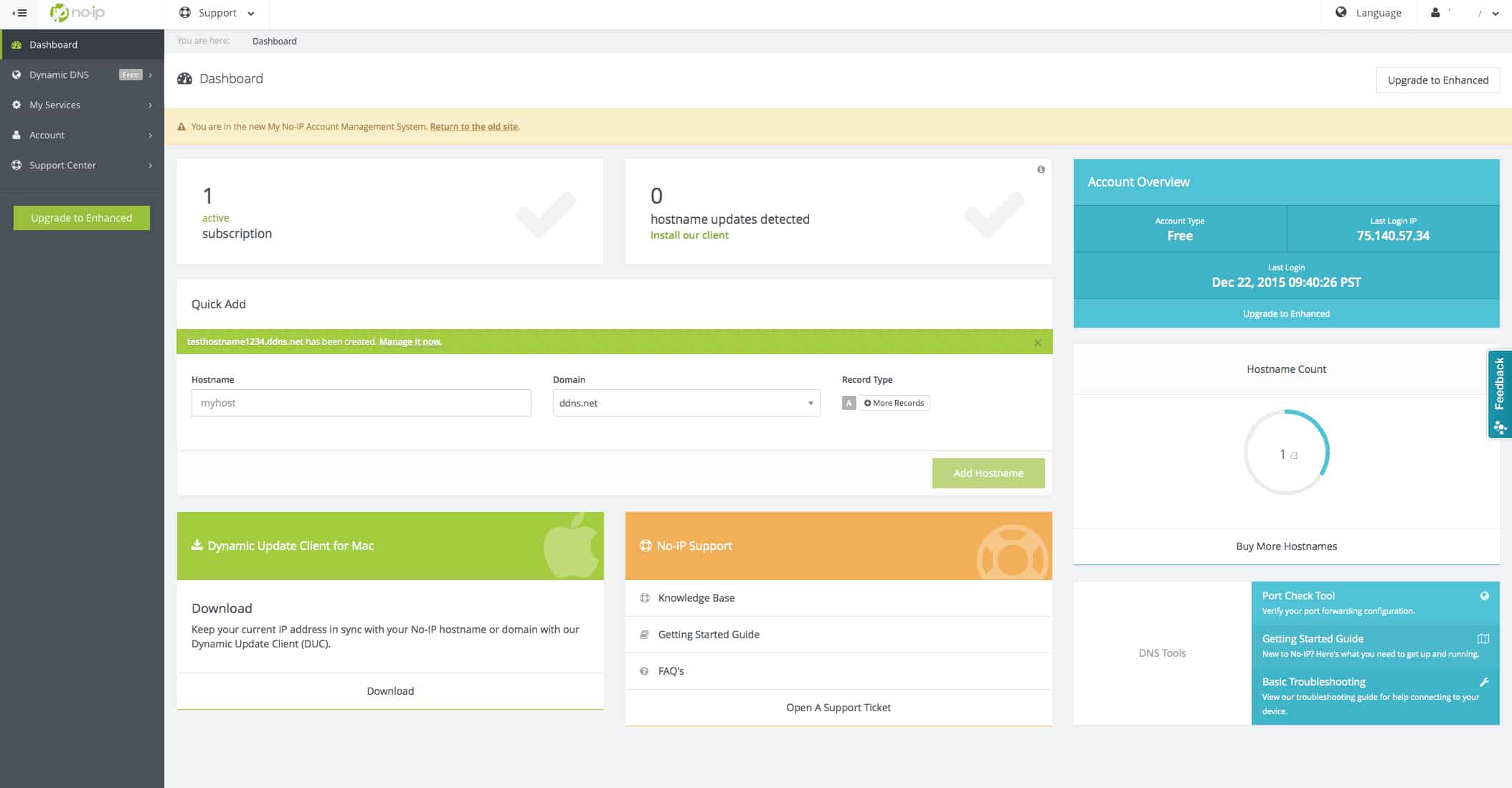Screen dimensions: 1512x788
Task: Open the Knowledge Base link
Action: click(x=696, y=598)
